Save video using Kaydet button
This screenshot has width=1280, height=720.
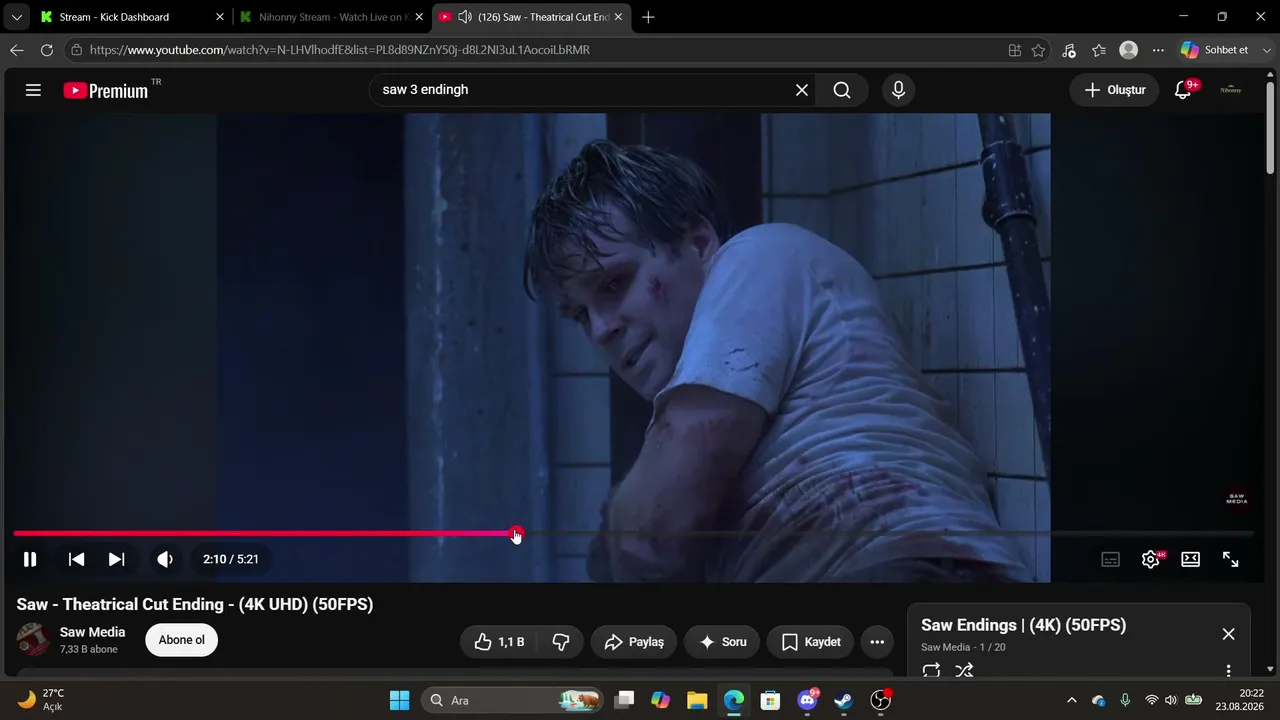coord(810,642)
